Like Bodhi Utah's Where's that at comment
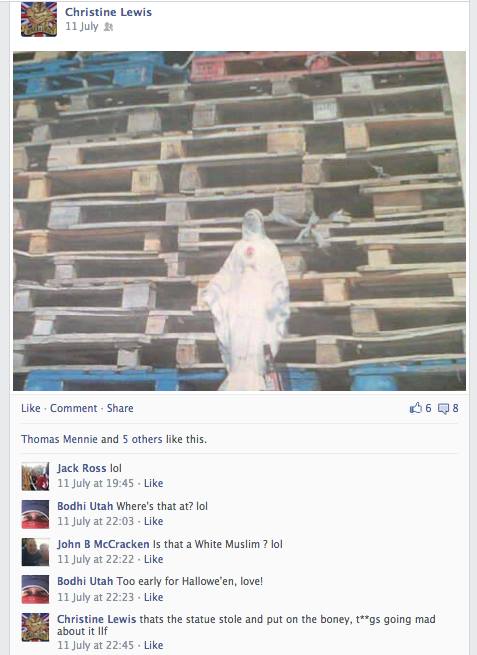Screen dimensions: 477x655 pyautogui.click(x=153, y=521)
